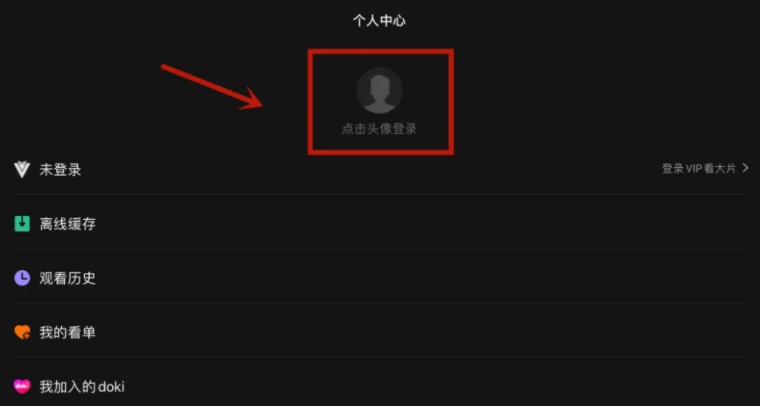
Task: Go to the 观看历史 text entry
Action: (68, 278)
